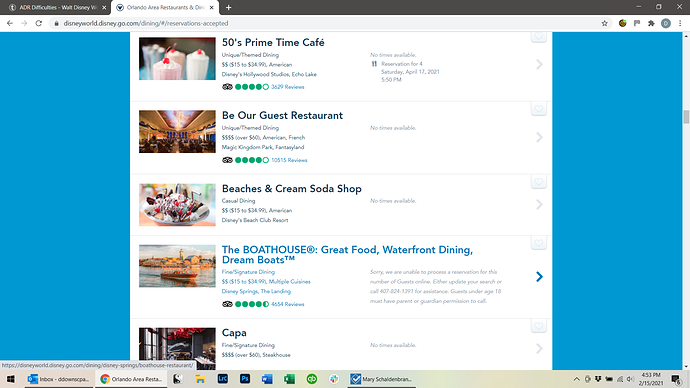
Task: Click the Capa dining room thumbnail
Action: pos(177,348)
